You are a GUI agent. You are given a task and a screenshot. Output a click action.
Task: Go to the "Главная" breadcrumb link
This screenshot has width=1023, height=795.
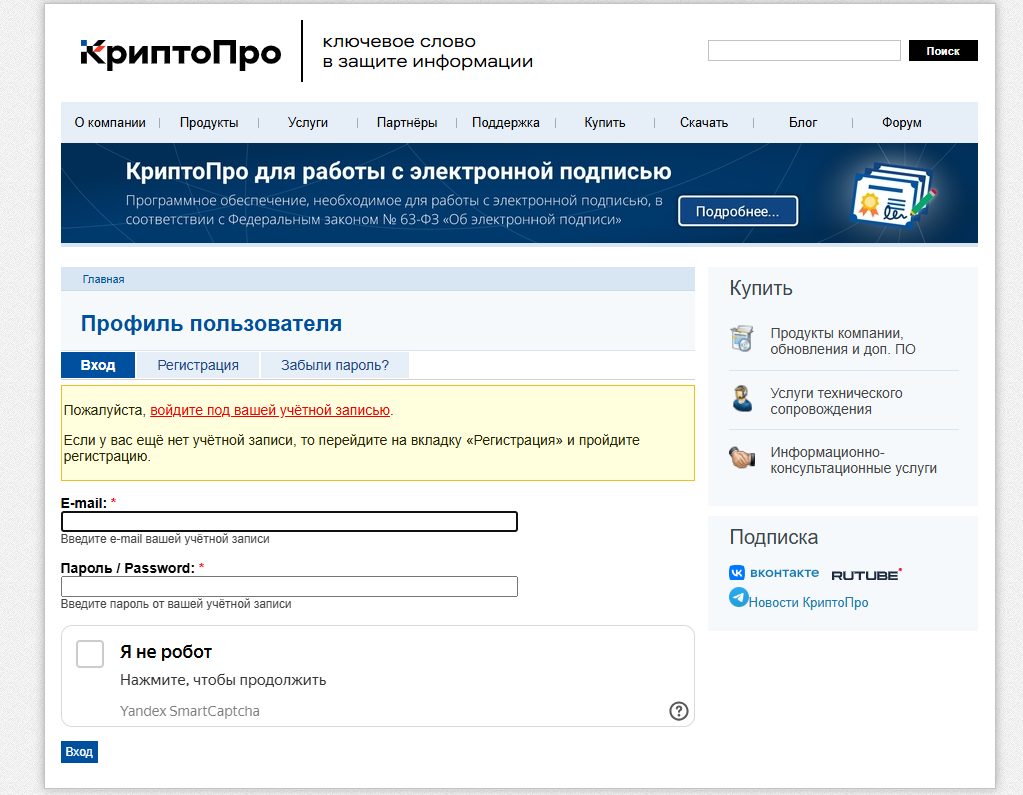(103, 279)
